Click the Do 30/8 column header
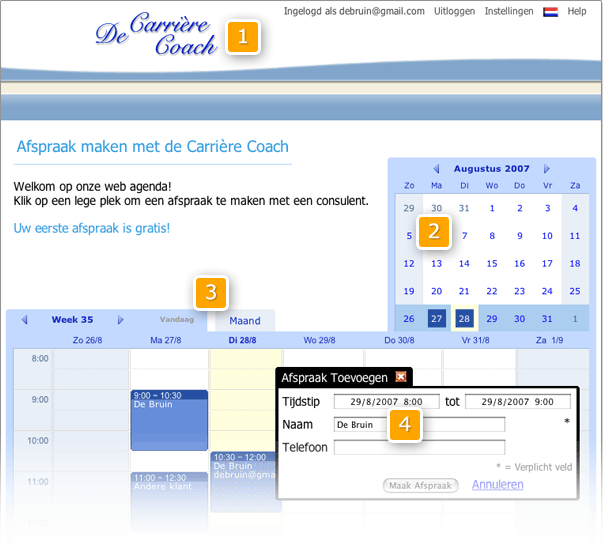The width and height of the screenshot is (605, 547). pos(399,340)
